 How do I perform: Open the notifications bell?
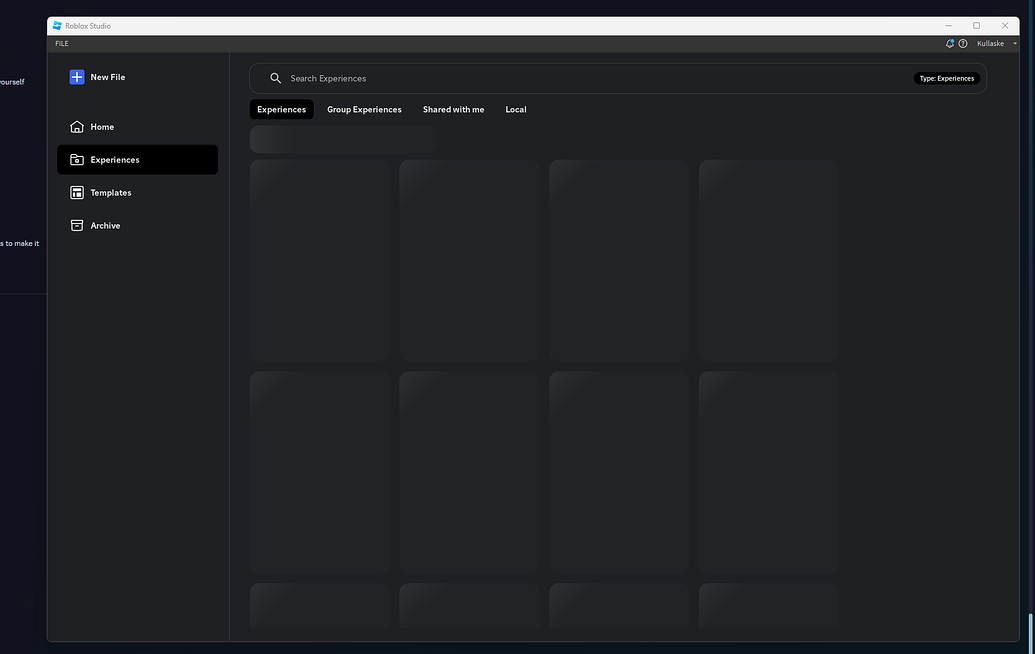pyautogui.click(x=950, y=44)
